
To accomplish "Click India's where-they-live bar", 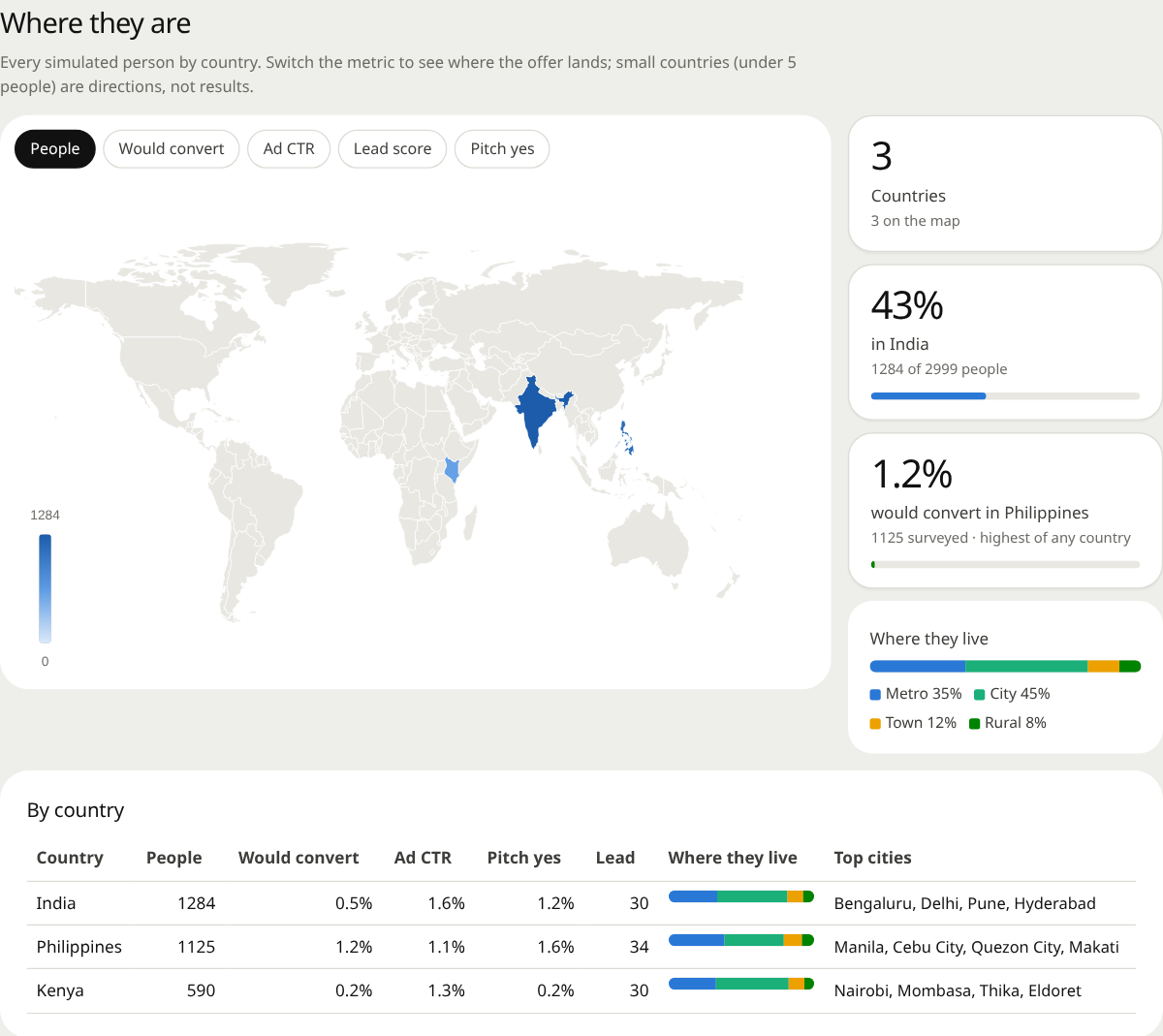I will point(741,896).
